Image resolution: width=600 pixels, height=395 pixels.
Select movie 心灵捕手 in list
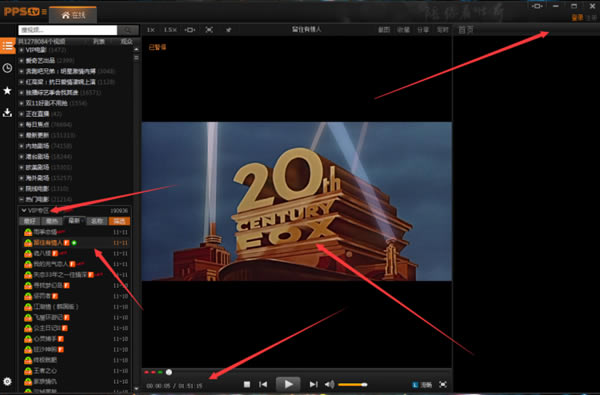[x=75, y=339]
